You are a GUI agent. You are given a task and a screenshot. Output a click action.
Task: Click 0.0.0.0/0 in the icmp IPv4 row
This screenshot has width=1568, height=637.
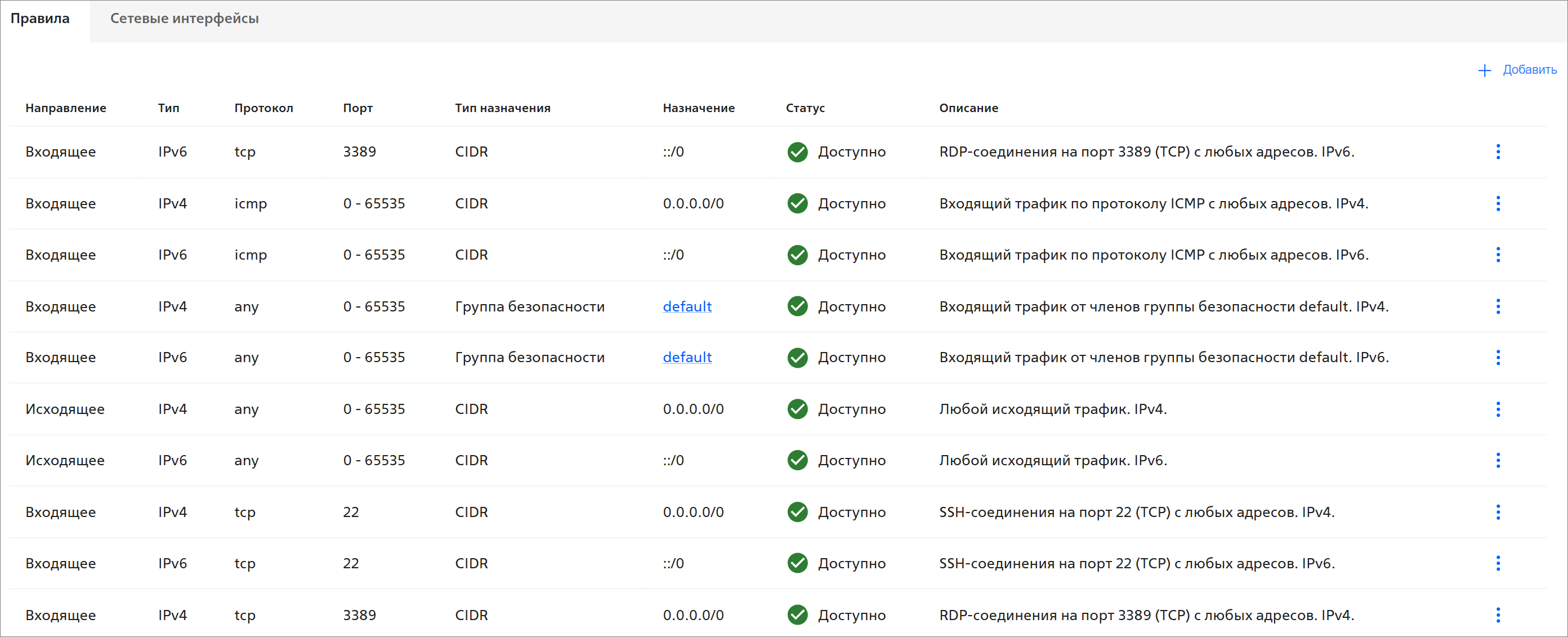693,203
